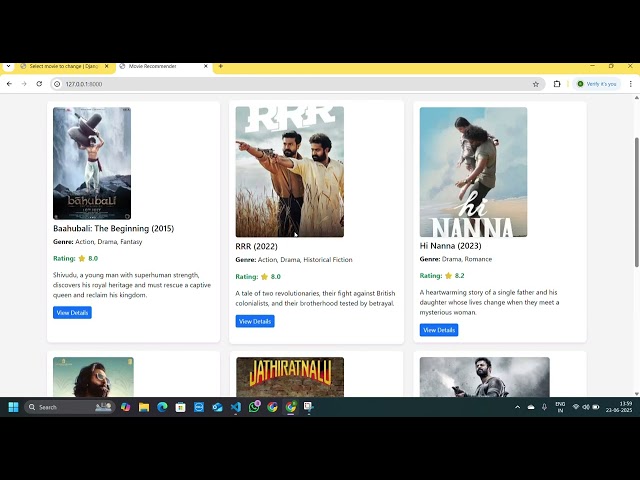Open the first Chrome taskbar icon
The image size is (640, 480).
tap(272, 407)
